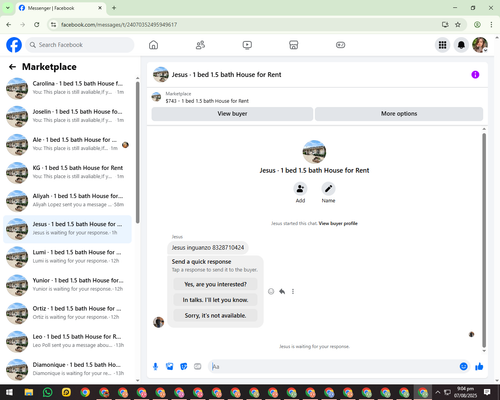Screen dimensions: 500x400
Task: Click the message text field
Action: coord(333,367)
